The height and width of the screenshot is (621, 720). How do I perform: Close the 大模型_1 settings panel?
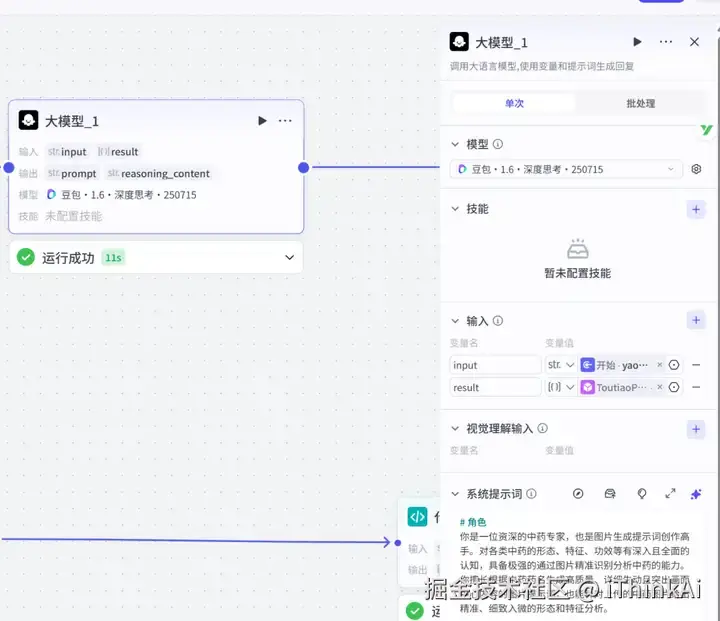point(694,42)
